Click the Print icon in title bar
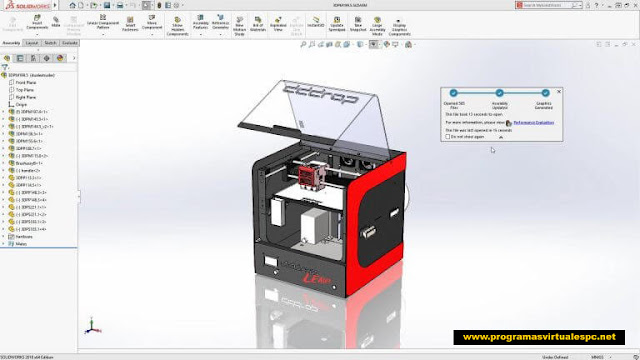This screenshot has height=360, width=640. pos(120,5)
